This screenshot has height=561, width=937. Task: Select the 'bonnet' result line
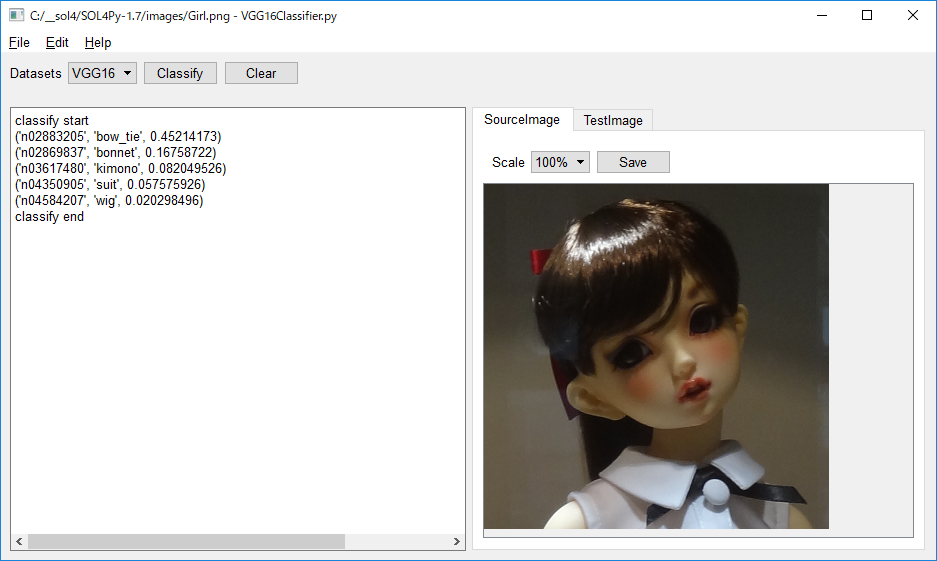tap(115, 152)
